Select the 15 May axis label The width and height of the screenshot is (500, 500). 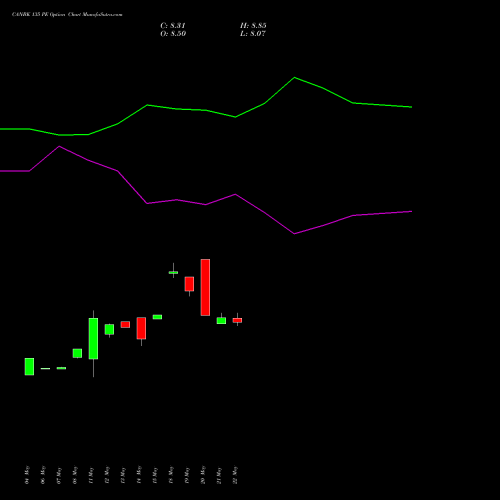(x=155, y=475)
